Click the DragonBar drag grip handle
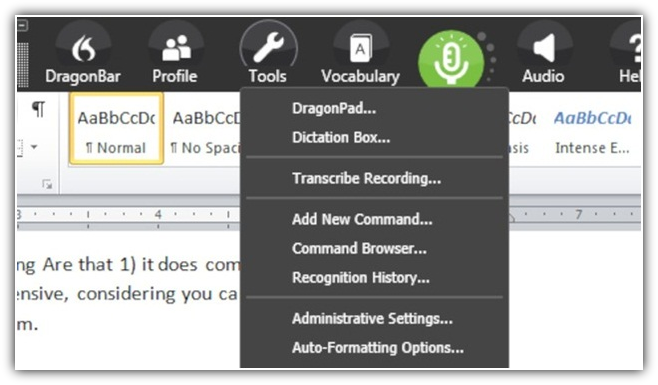 (23, 65)
